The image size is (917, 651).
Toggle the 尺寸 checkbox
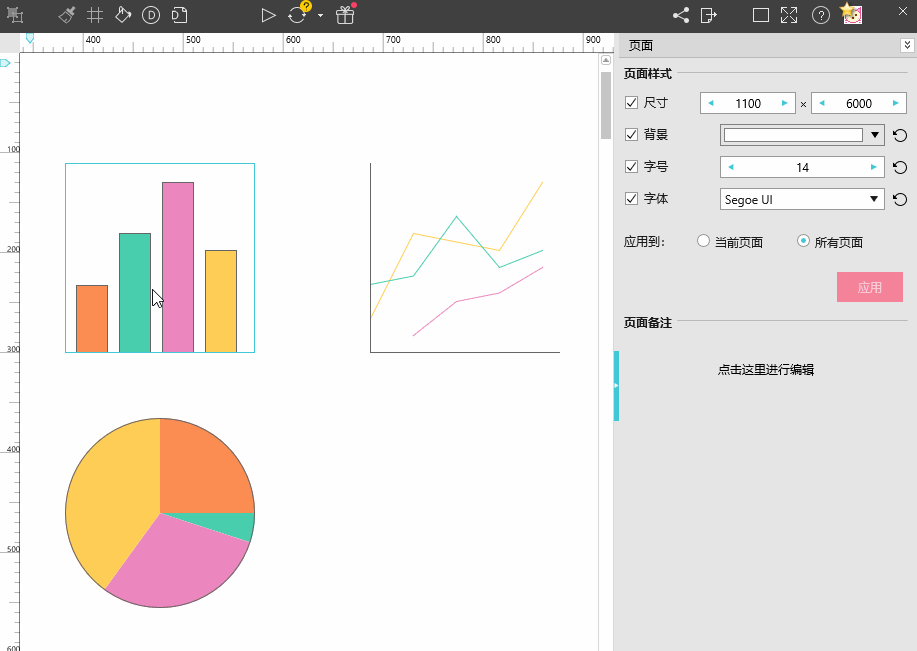click(x=631, y=102)
